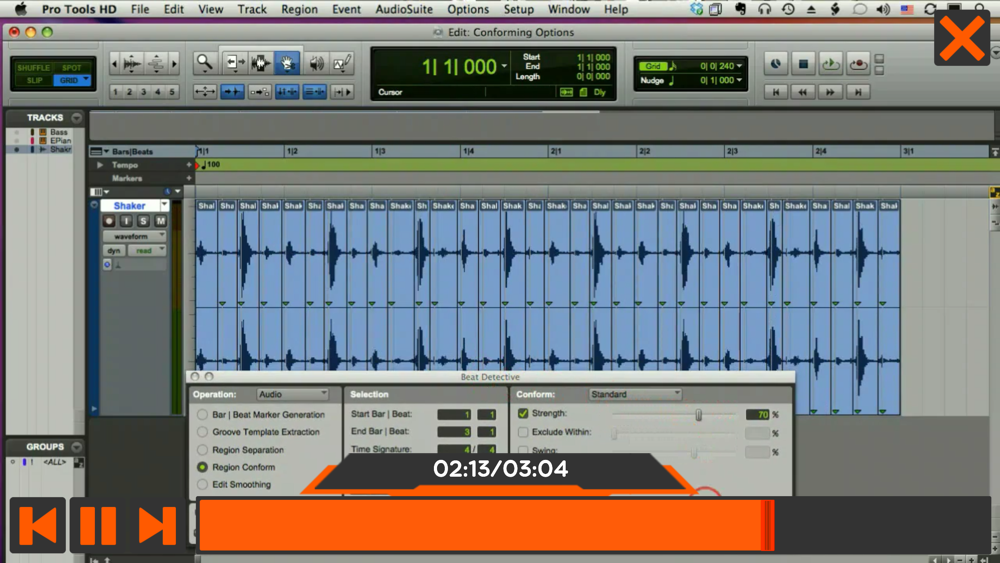This screenshot has width=1000, height=563.
Task: Open the Conform Standard dropdown
Action: [x=635, y=395]
